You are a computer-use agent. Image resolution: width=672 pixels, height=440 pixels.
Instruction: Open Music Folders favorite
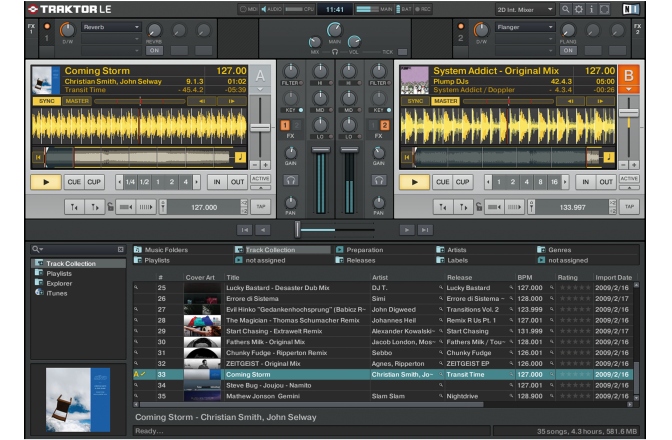pos(166,250)
